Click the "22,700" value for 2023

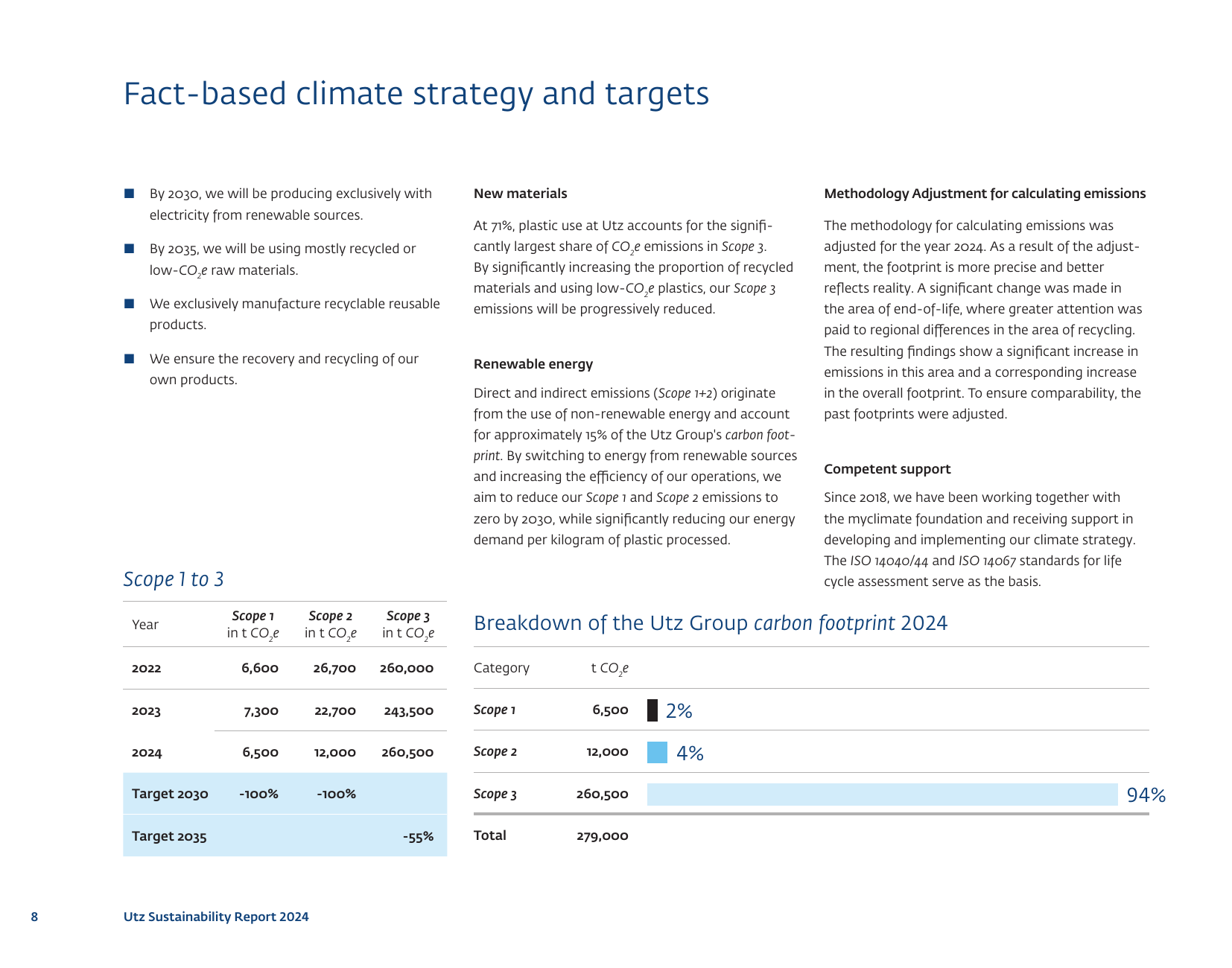(335, 710)
